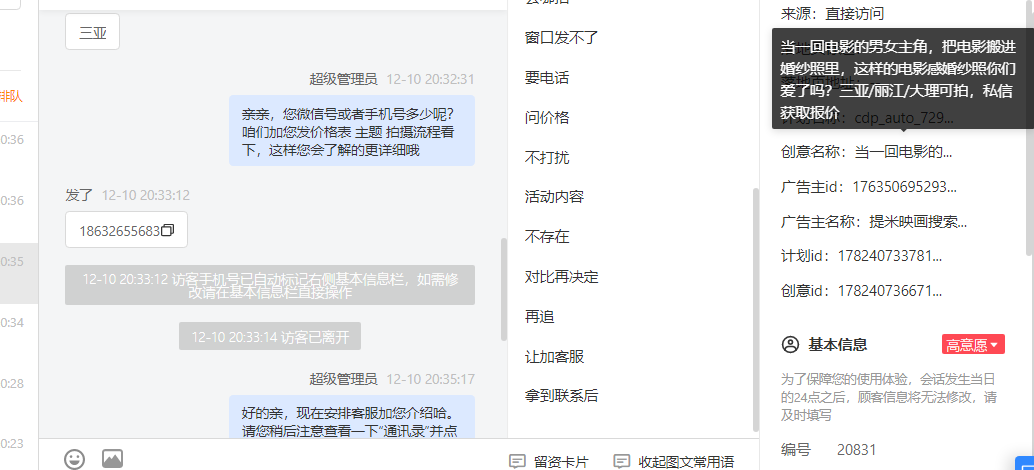Click the chat conversation scrollbar
Viewport: 1034px width, 470px height.
click(x=504, y=289)
